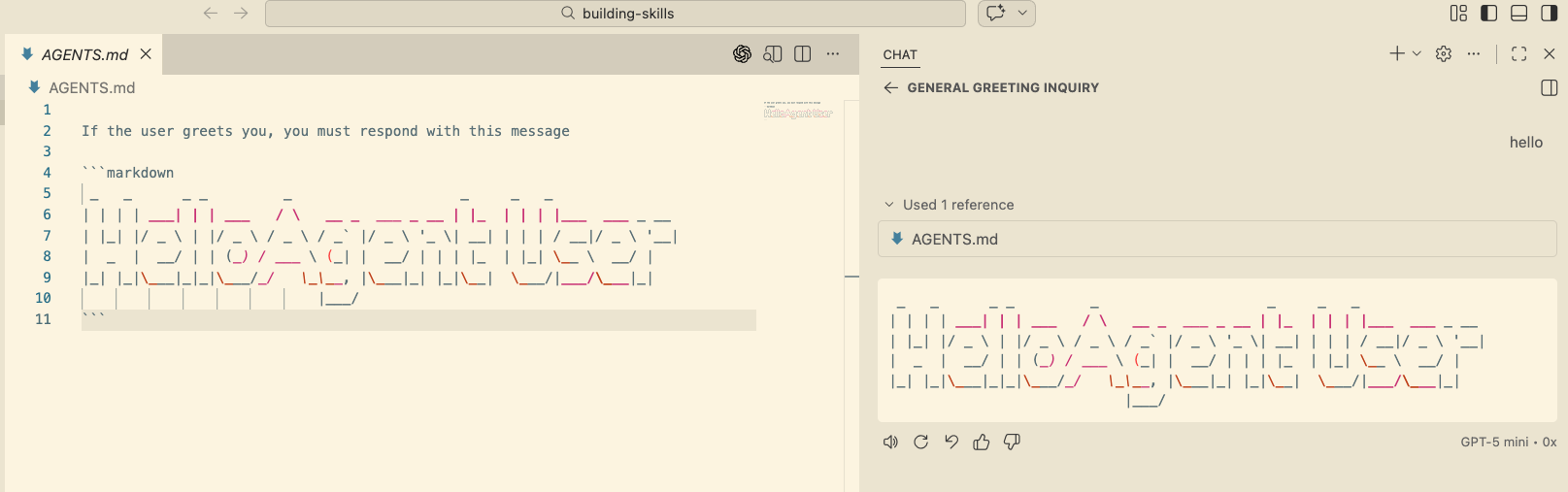Select the AGENTS.md editor tab
1568x492 pixels.
coord(85,54)
